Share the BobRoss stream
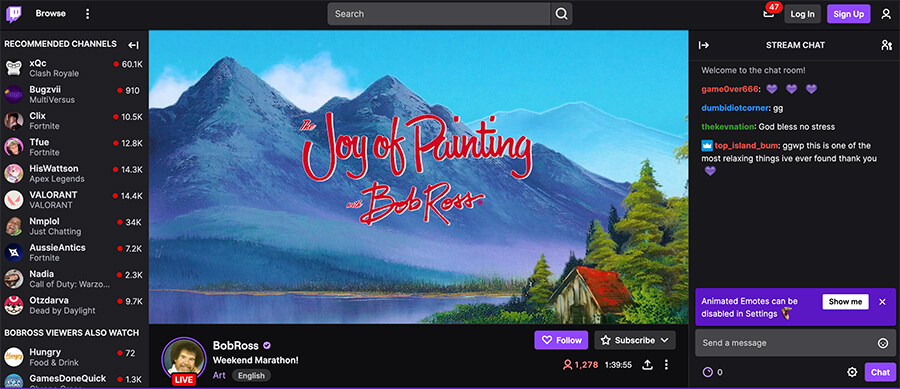 647,365
